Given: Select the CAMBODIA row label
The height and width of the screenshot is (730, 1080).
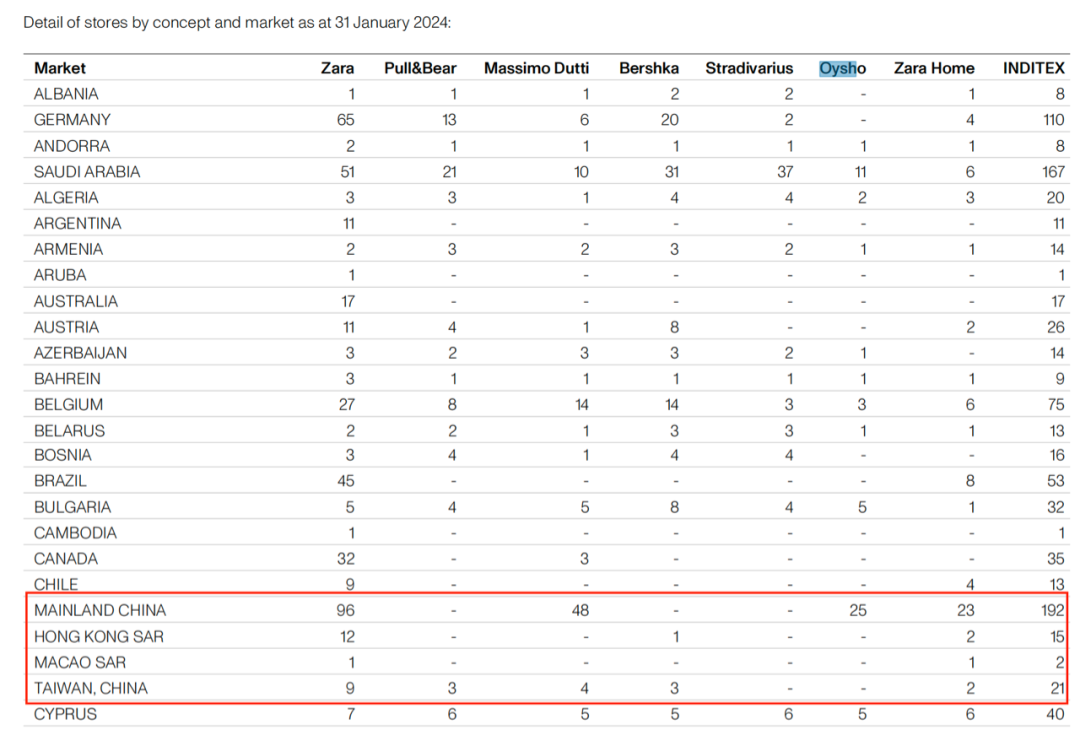Looking at the screenshot, I should [75, 533].
